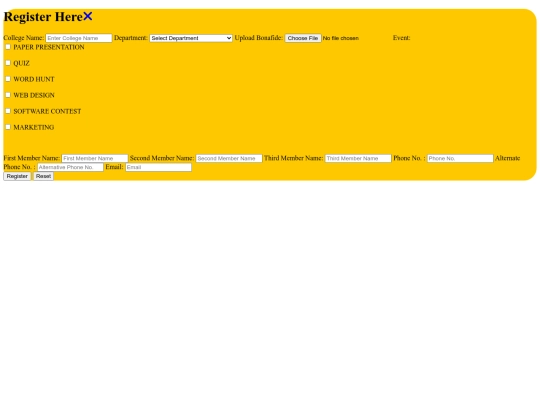The height and width of the screenshot is (405, 540).
Task: Click the 'Event:' label
Action: [402, 38]
